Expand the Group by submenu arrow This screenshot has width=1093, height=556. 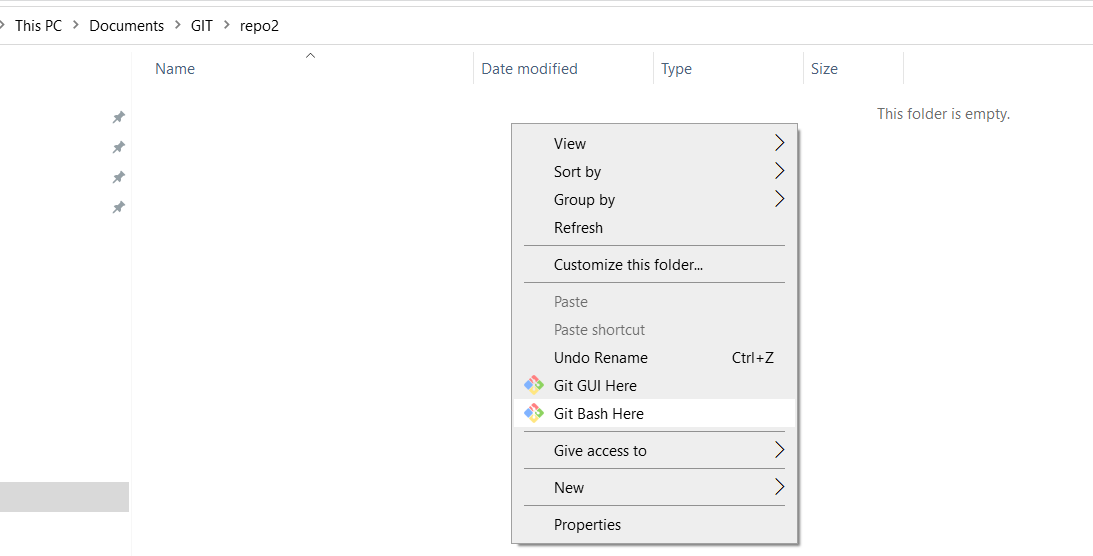point(779,199)
